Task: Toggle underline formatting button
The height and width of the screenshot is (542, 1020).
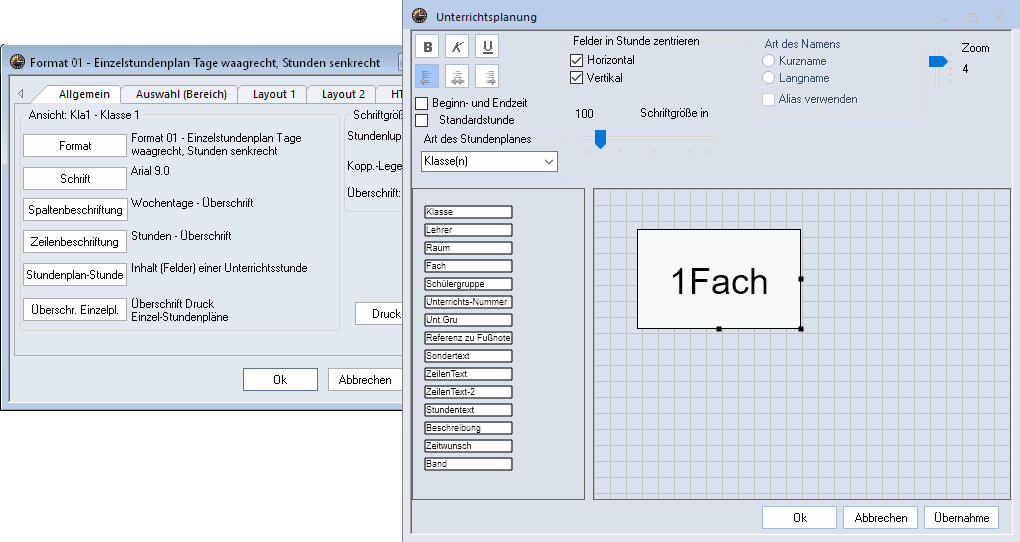Action: (x=487, y=47)
